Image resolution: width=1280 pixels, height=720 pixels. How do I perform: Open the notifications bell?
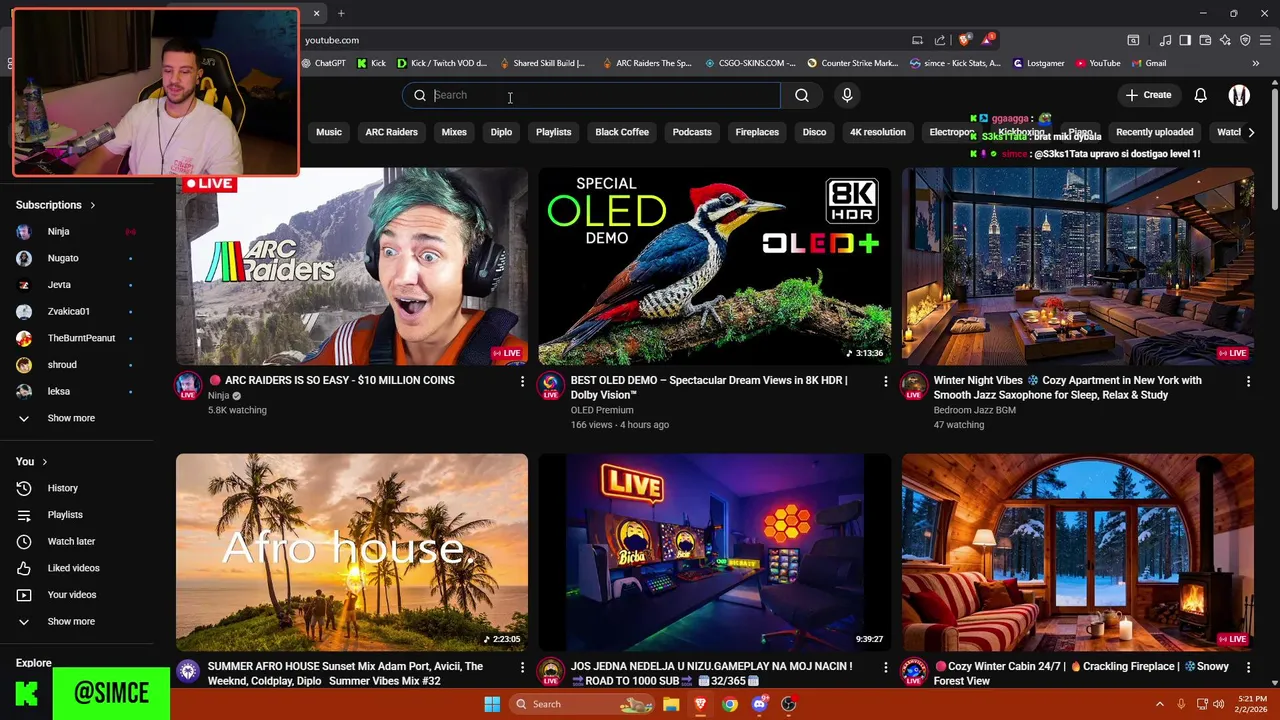coord(1200,95)
